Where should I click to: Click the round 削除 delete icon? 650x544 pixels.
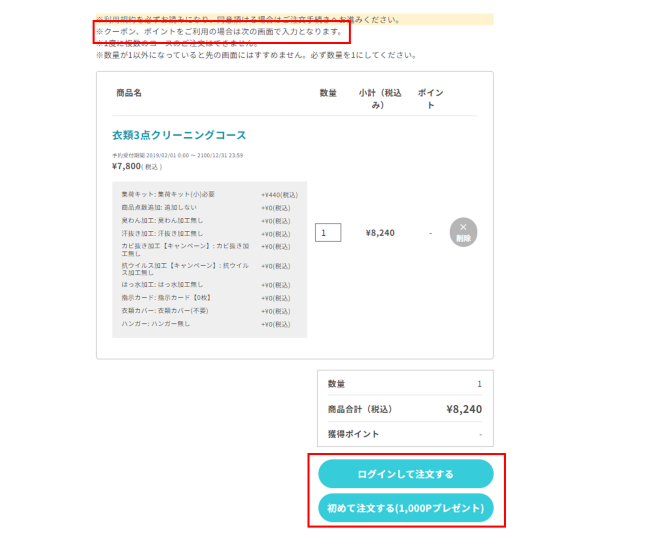[x=463, y=232]
